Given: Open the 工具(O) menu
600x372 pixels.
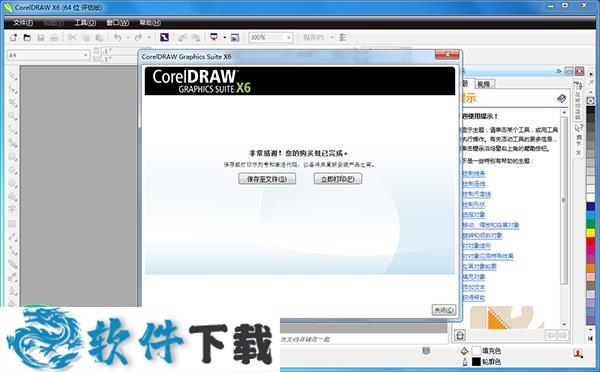Looking at the screenshot, I should (85, 23).
